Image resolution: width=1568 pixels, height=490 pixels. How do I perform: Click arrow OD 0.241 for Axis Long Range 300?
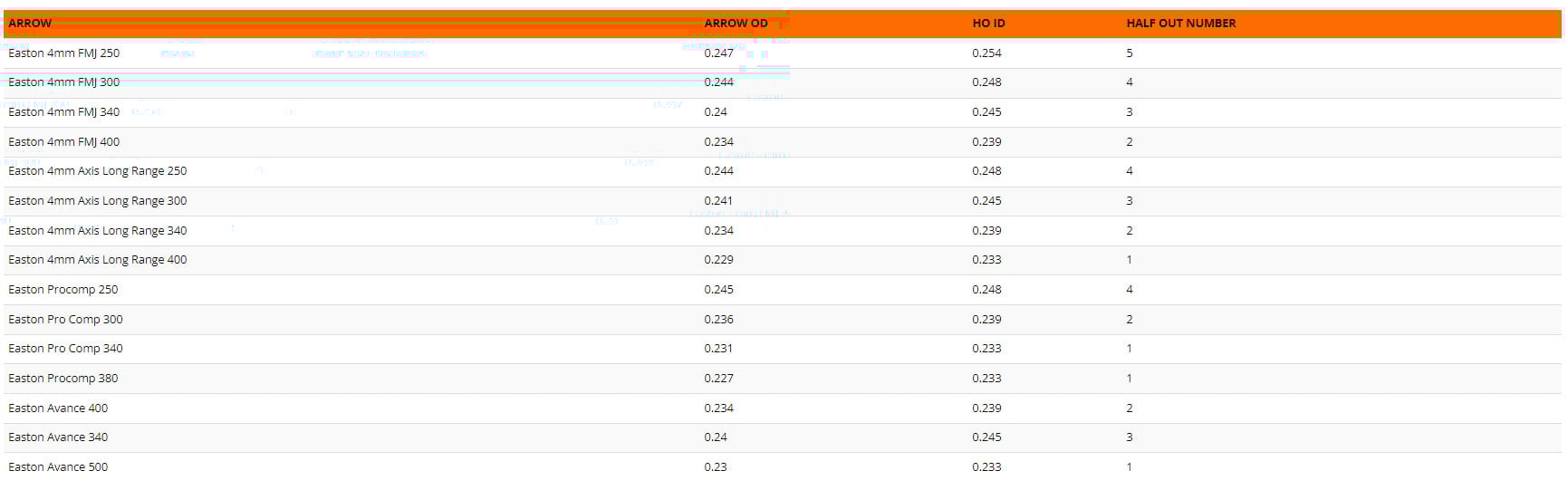(718, 201)
